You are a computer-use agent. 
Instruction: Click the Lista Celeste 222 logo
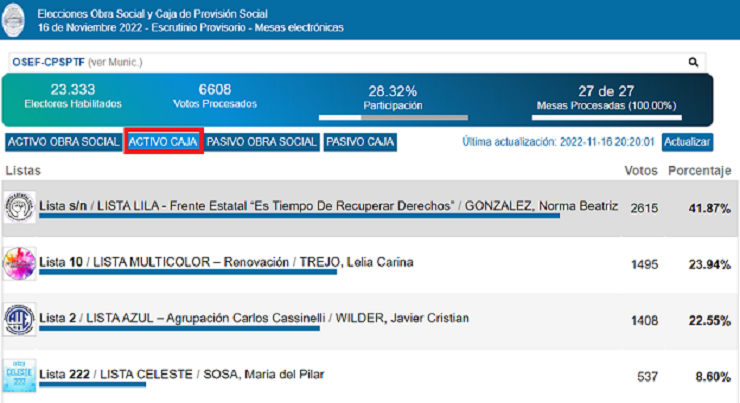[20, 375]
